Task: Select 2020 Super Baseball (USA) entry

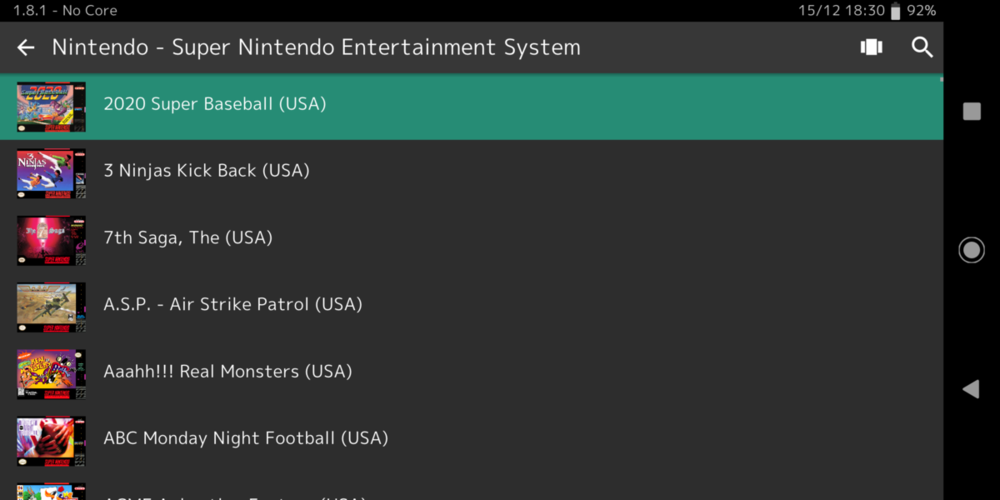Action: [x=215, y=104]
